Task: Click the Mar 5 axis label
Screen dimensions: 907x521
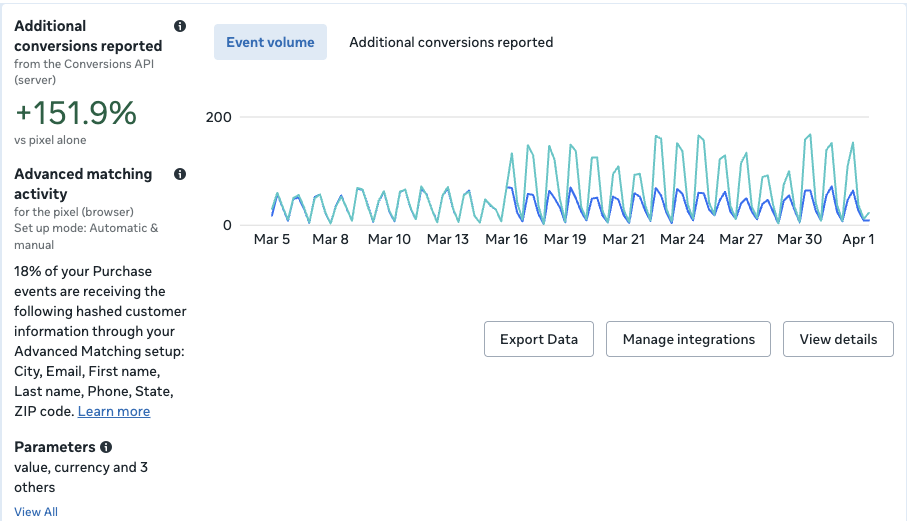Action: click(x=272, y=239)
